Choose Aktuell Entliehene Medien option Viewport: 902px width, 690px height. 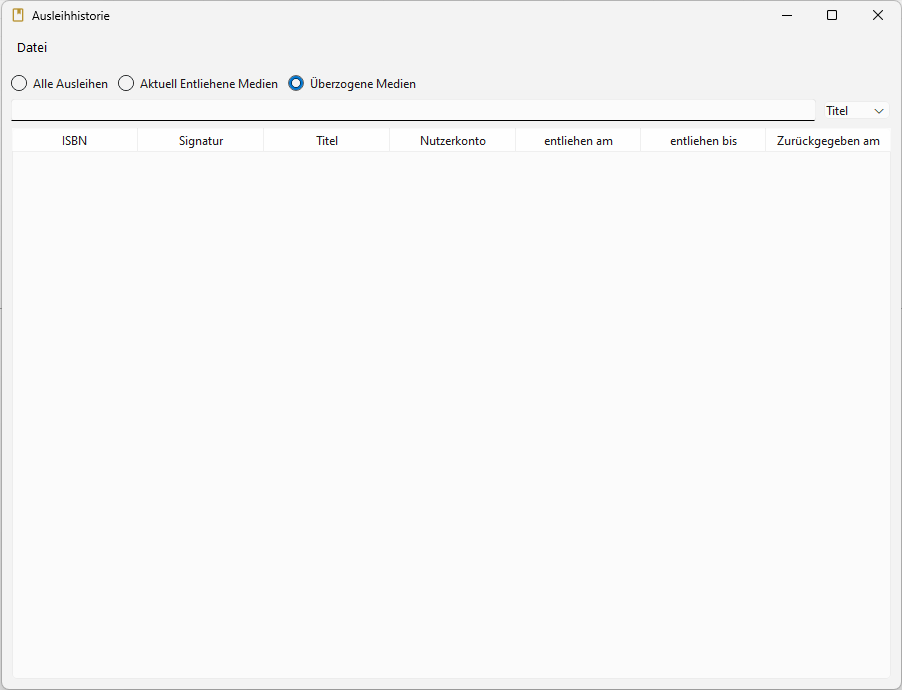126,84
